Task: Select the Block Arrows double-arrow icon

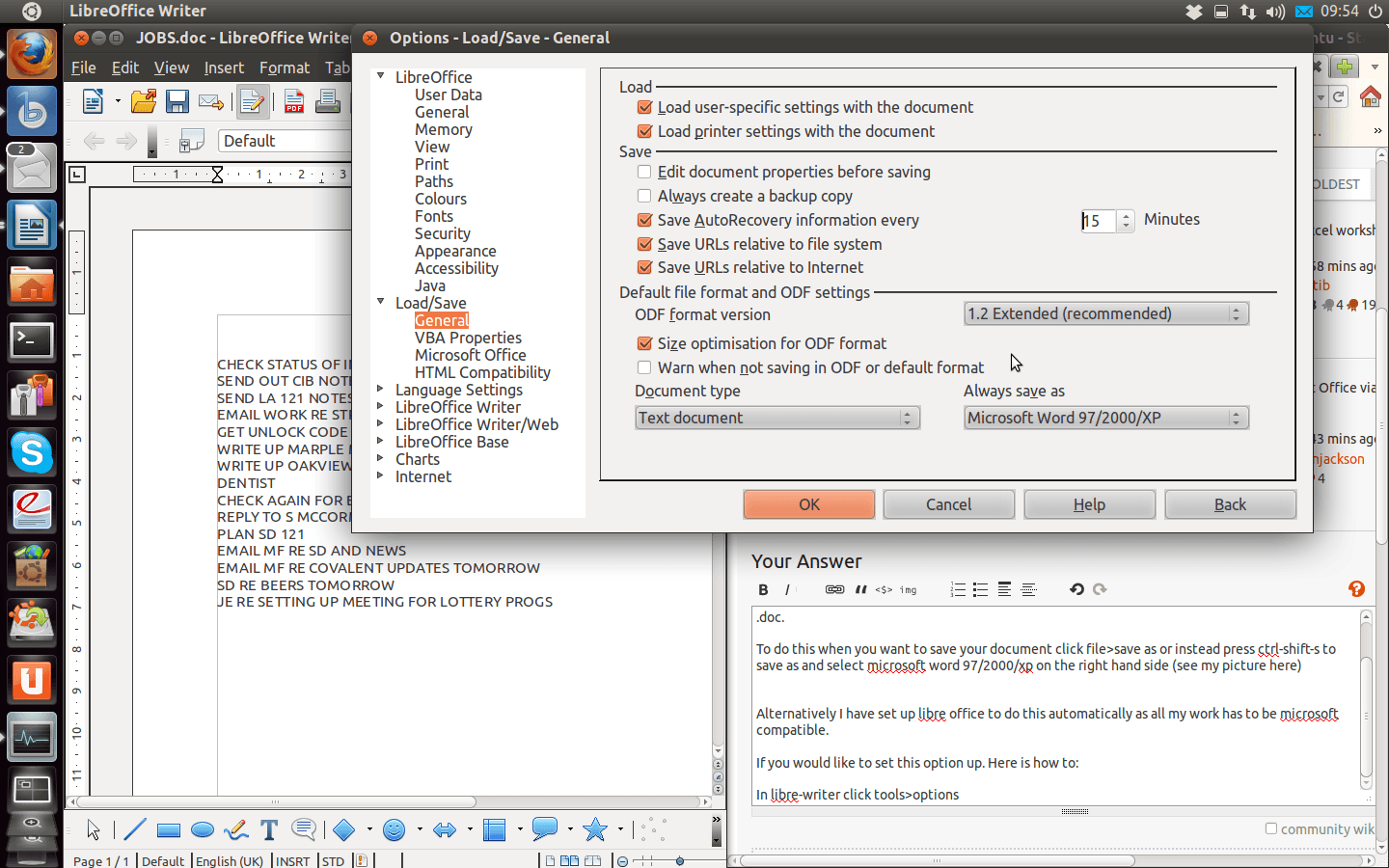Action: coord(445,829)
